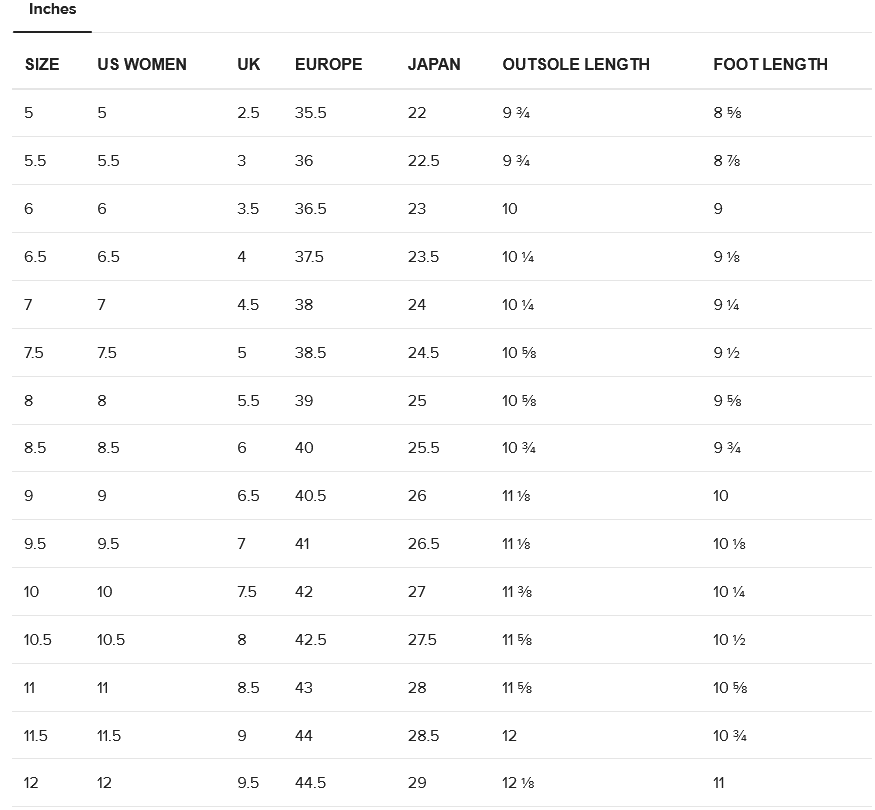Click Japan size 22.5 cell

click(423, 161)
